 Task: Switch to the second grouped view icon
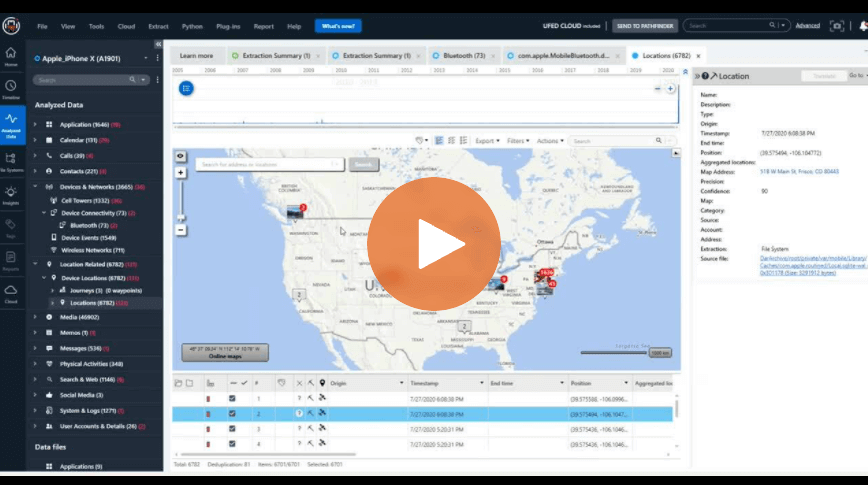pyautogui.click(x=451, y=141)
